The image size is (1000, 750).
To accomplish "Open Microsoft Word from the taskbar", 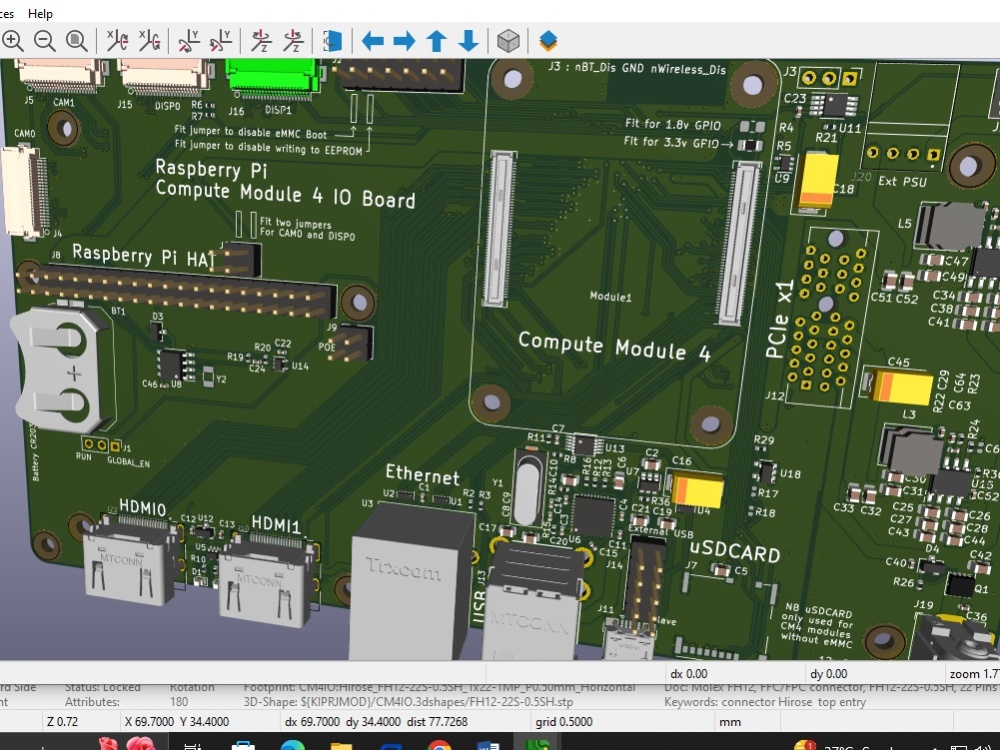I will pyautogui.click(x=487, y=744).
